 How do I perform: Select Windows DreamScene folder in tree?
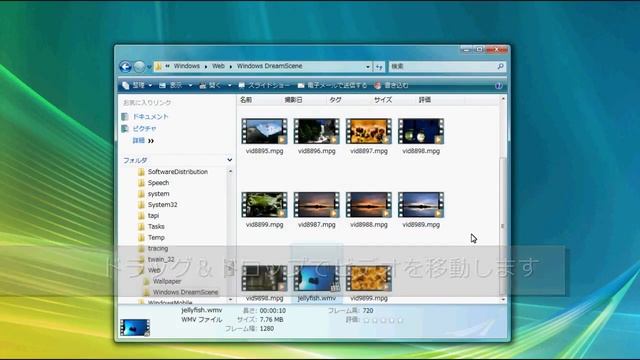(x=185, y=292)
